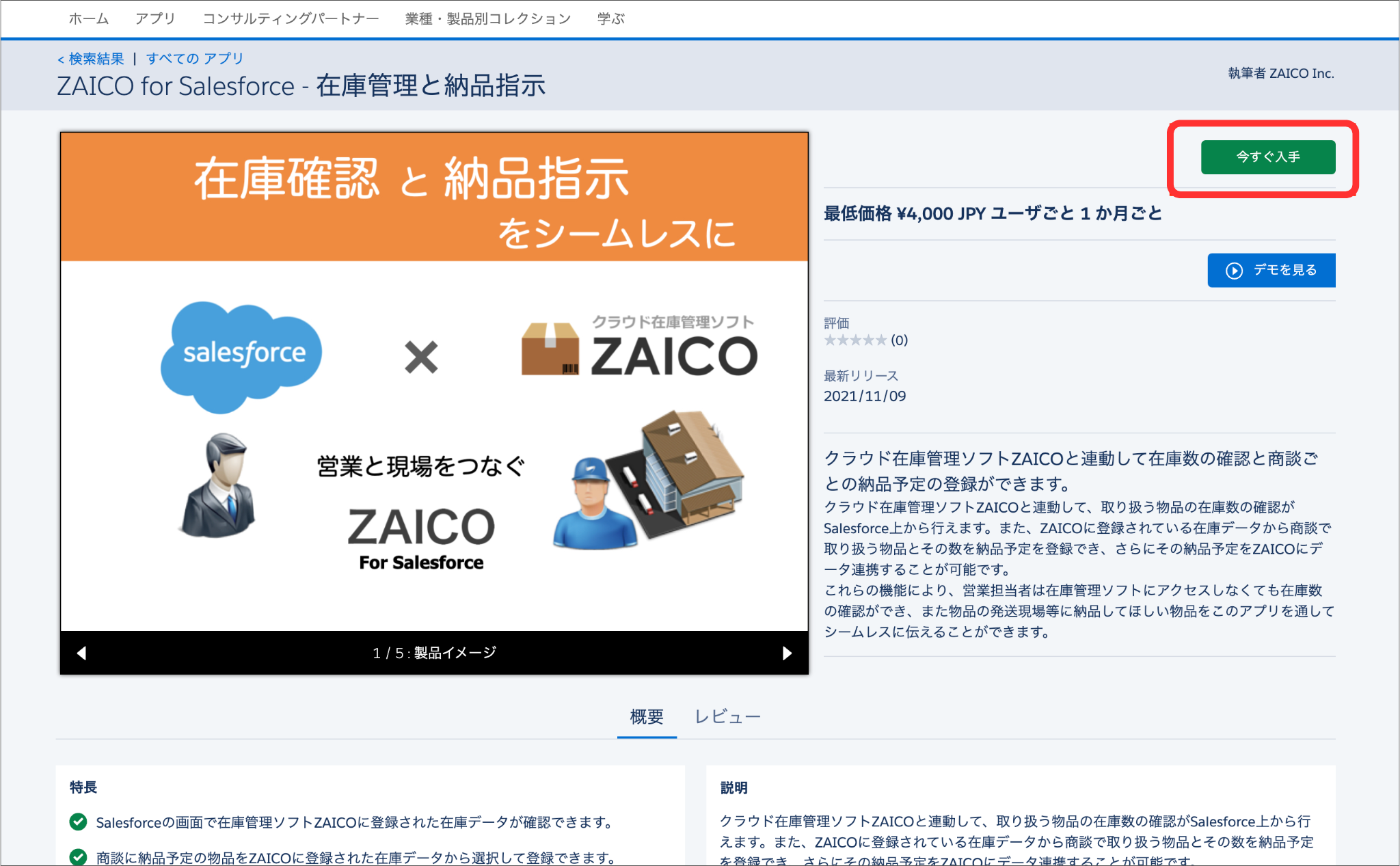
Task: Click the 説明 section heading
Action: coord(734,787)
